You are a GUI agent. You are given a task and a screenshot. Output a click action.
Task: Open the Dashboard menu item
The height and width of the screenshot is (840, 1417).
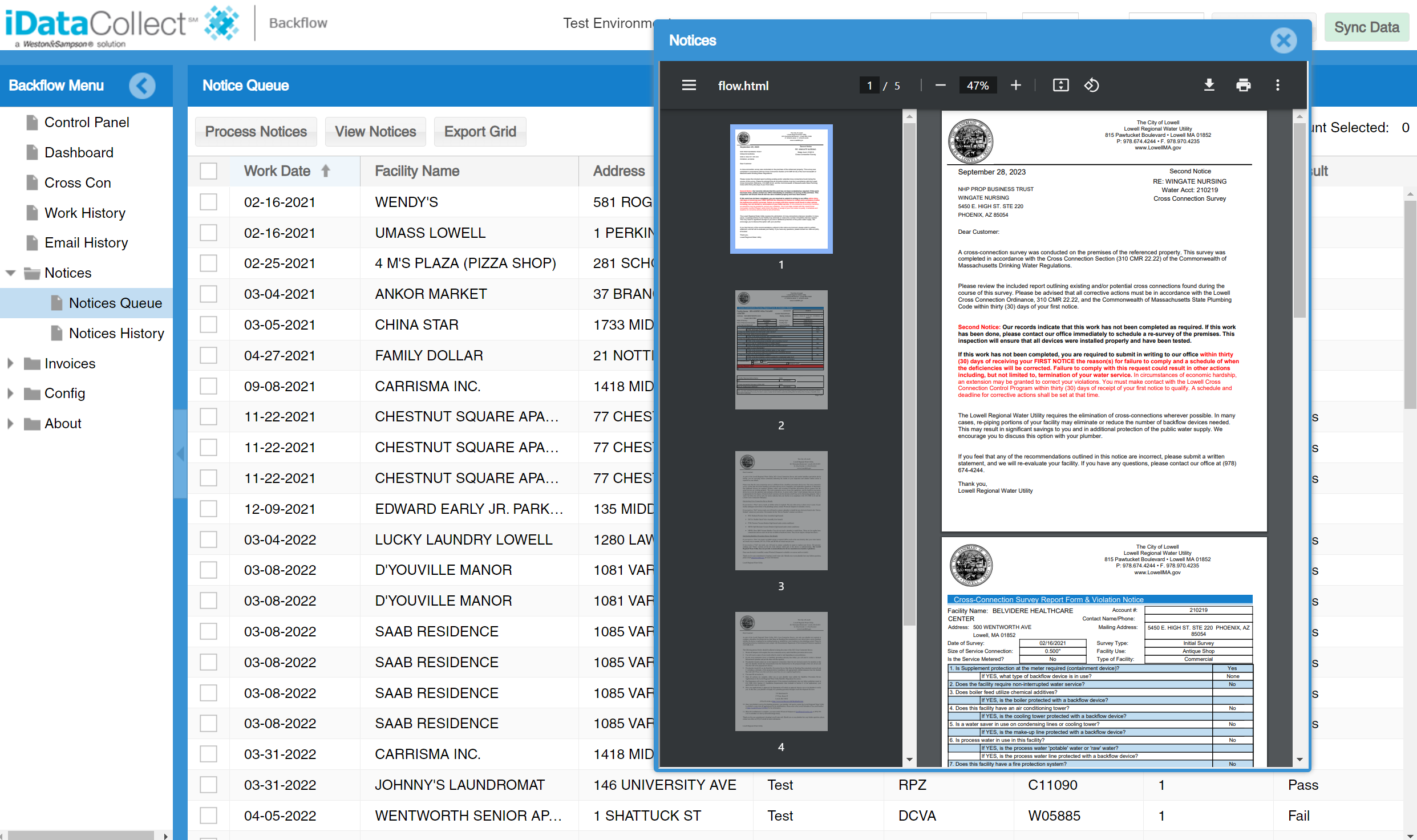click(79, 153)
